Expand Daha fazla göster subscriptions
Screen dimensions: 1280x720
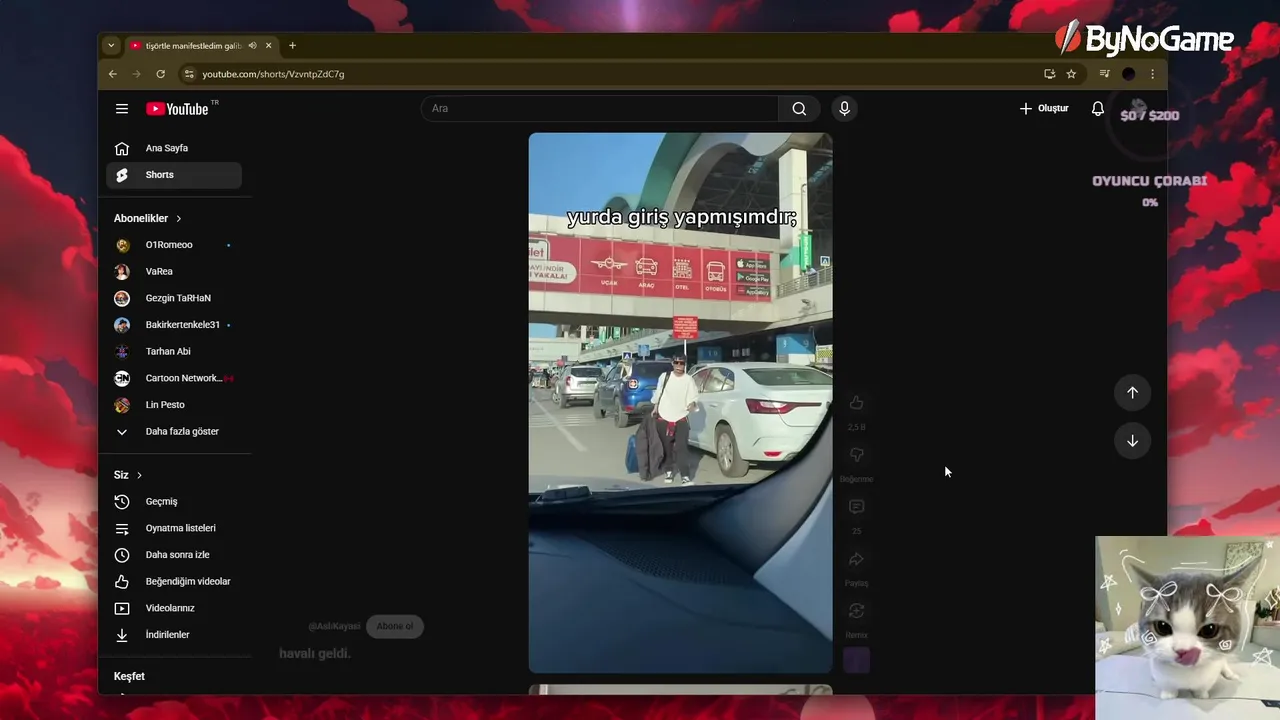click(174, 431)
